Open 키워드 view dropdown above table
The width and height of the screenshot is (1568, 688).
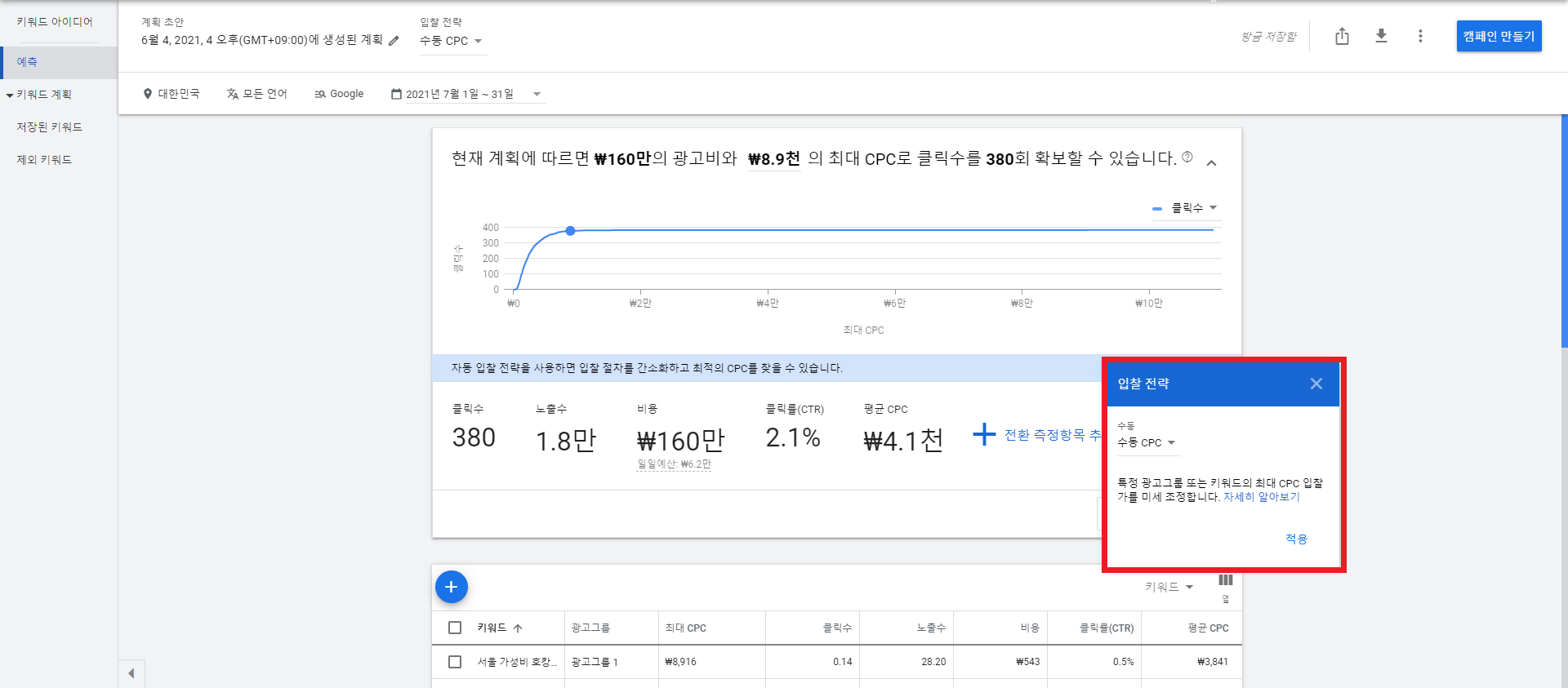click(1169, 587)
